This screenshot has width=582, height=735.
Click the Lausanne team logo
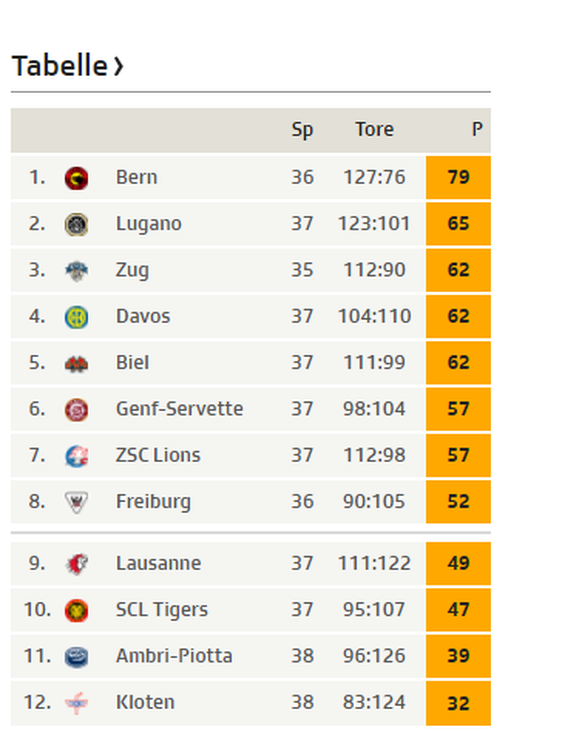(76, 564)
